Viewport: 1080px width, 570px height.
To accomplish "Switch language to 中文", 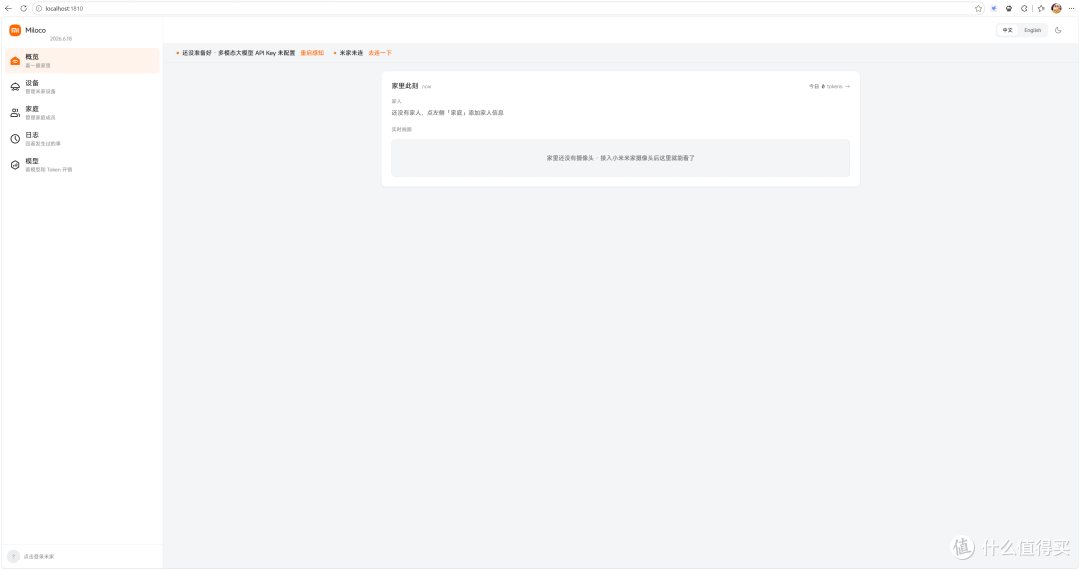I will 1008,30.
